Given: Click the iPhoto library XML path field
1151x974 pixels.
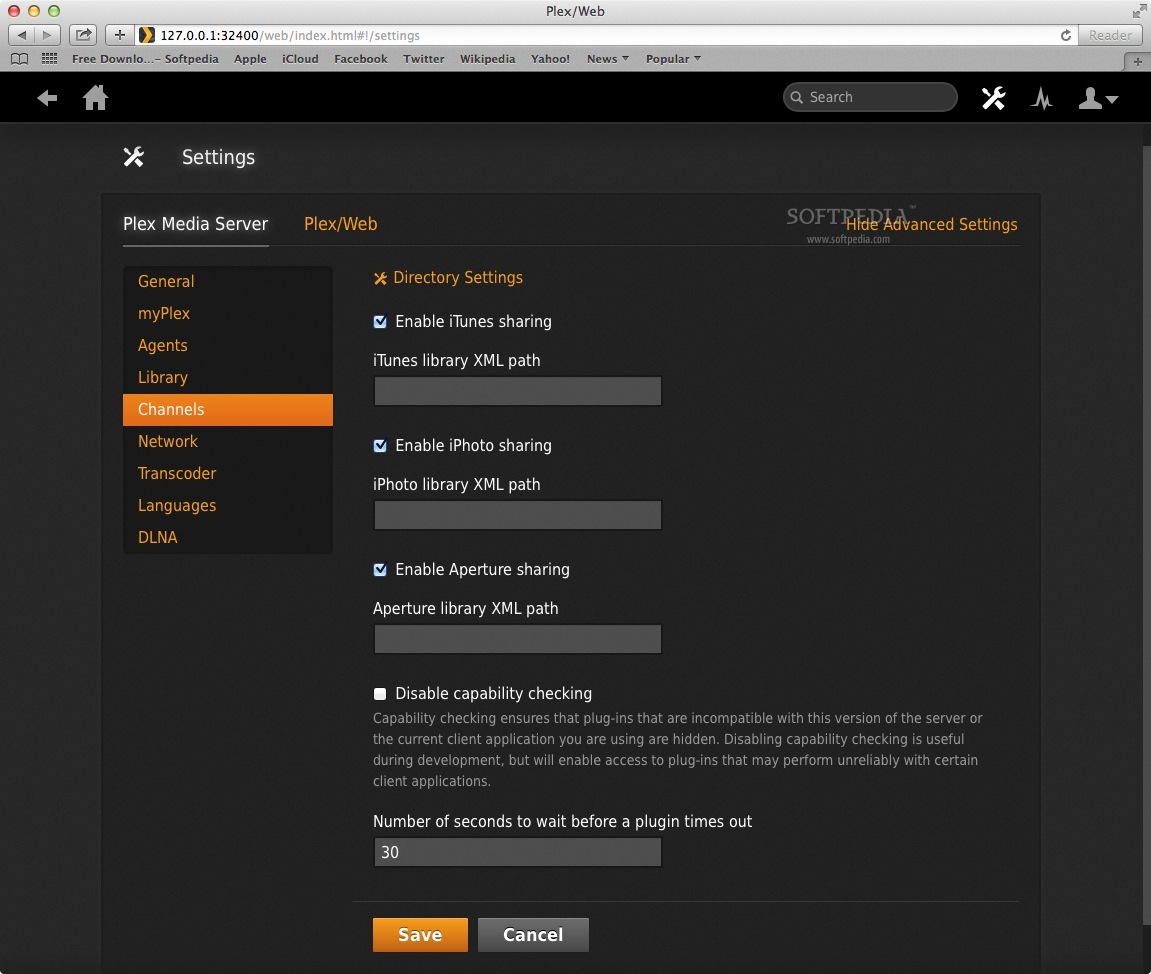Looking at the screenshot, I should tap(518, 515).
